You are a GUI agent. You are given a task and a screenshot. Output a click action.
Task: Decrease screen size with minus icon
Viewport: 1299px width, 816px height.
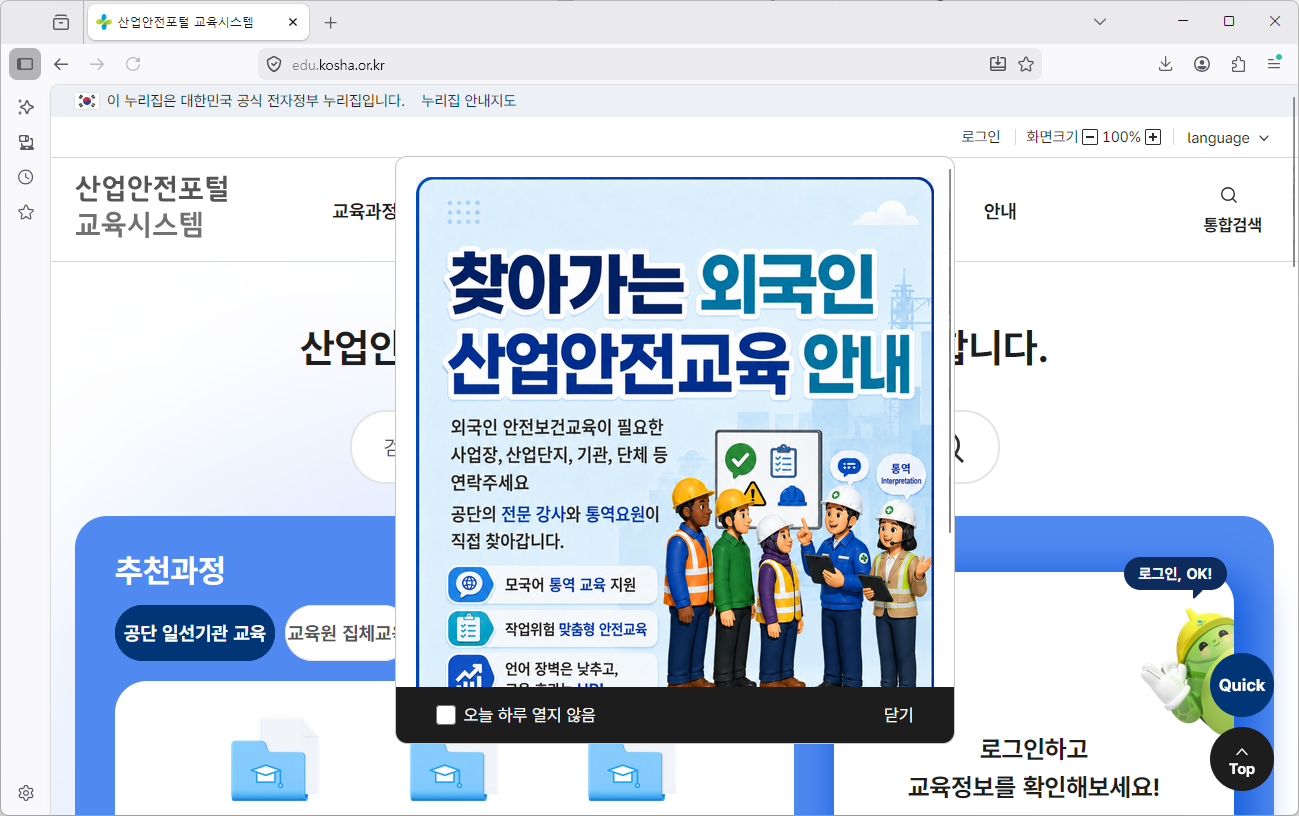click(1090, 137)
